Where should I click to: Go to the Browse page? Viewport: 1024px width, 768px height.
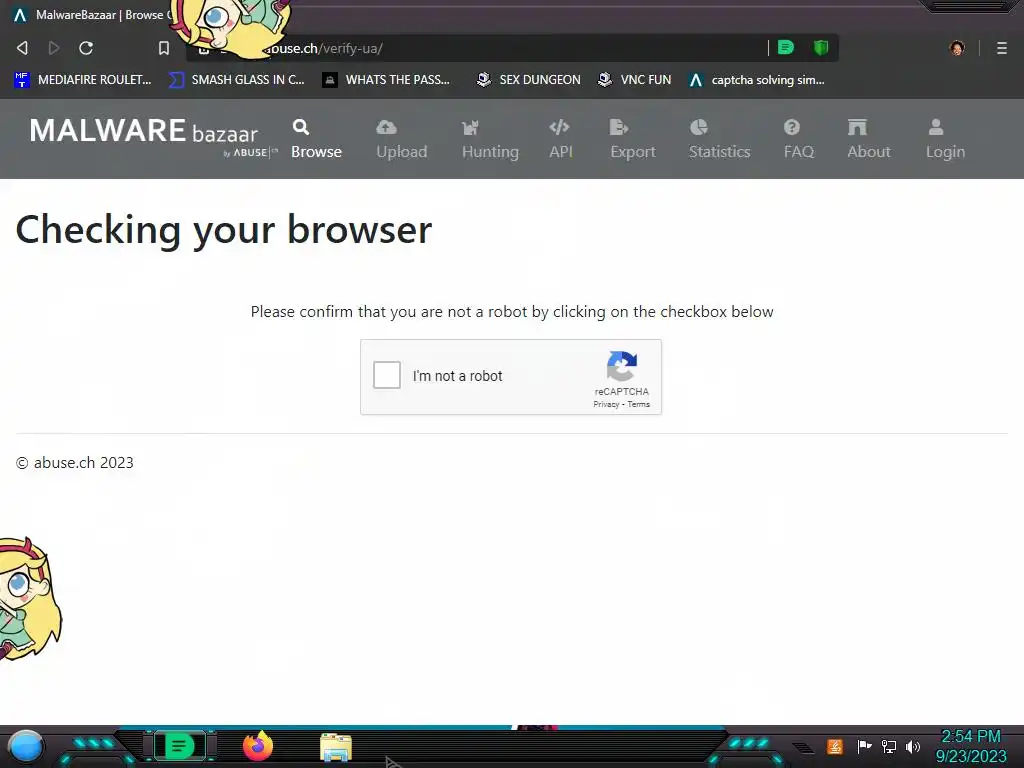(316, 139)
